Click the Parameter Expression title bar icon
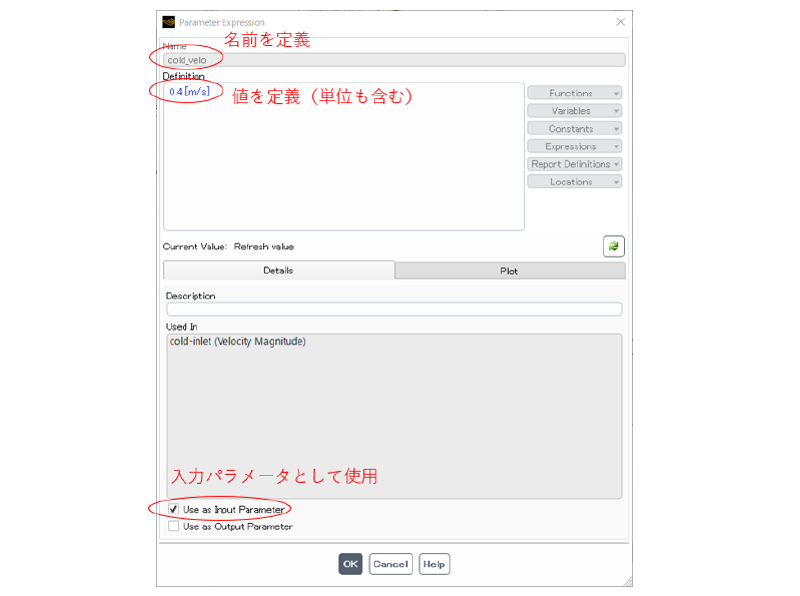Screen dimensions: 800x596 pyautogui.click(x=168, y=21)
